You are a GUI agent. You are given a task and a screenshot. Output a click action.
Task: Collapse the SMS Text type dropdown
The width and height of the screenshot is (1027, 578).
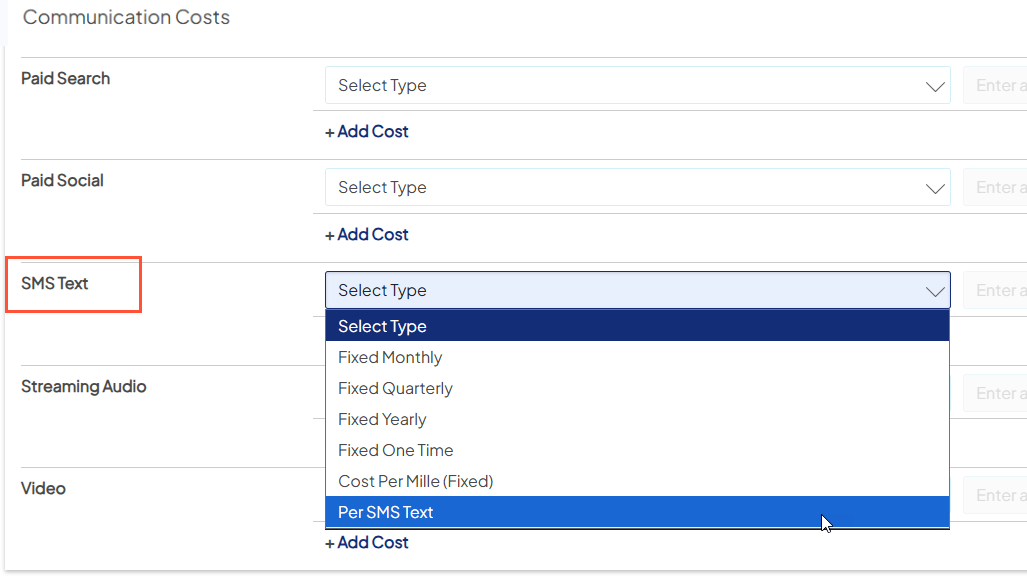637,289
